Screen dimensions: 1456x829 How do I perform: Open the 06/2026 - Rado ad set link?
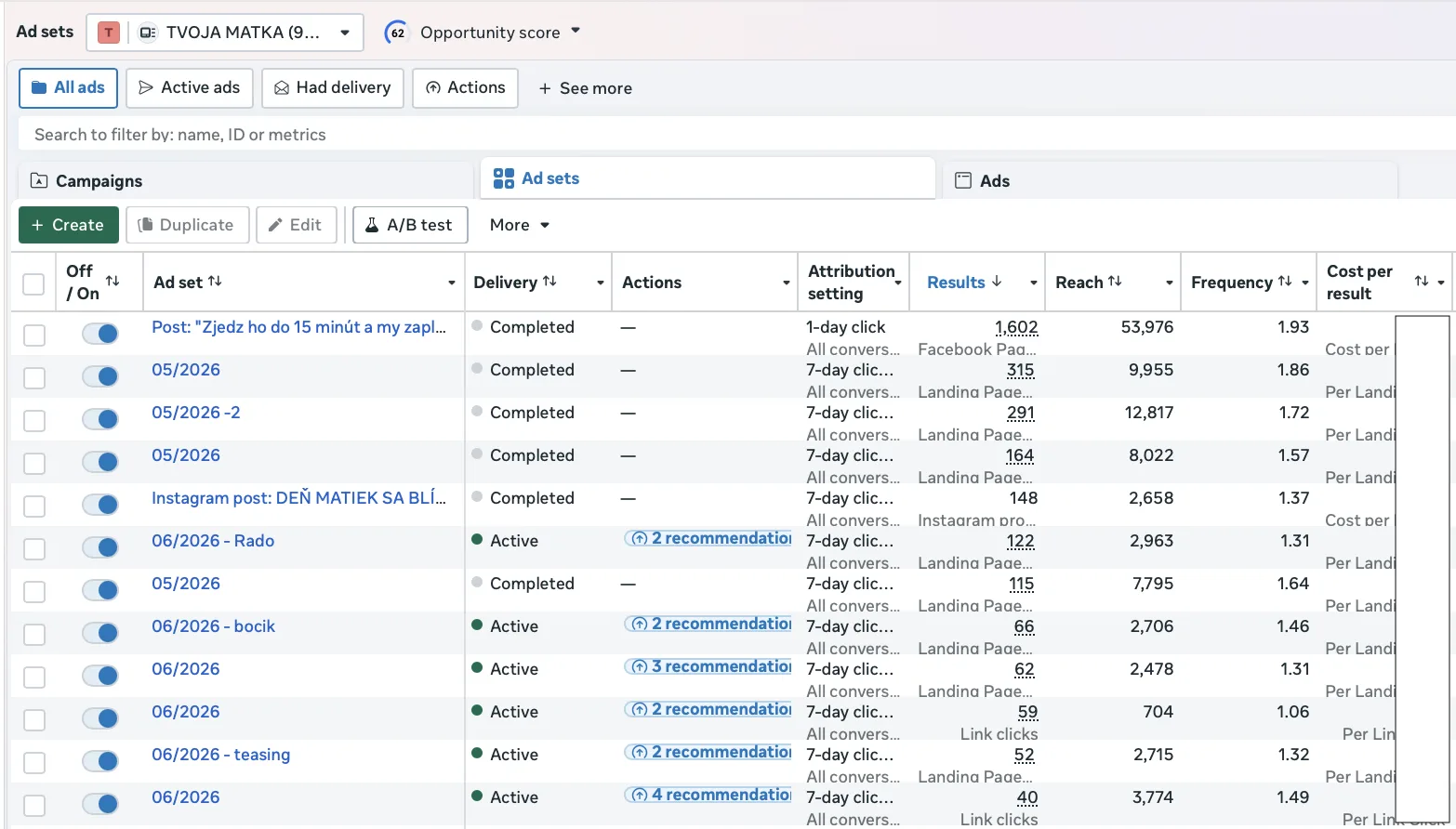(x=213, y=541)
